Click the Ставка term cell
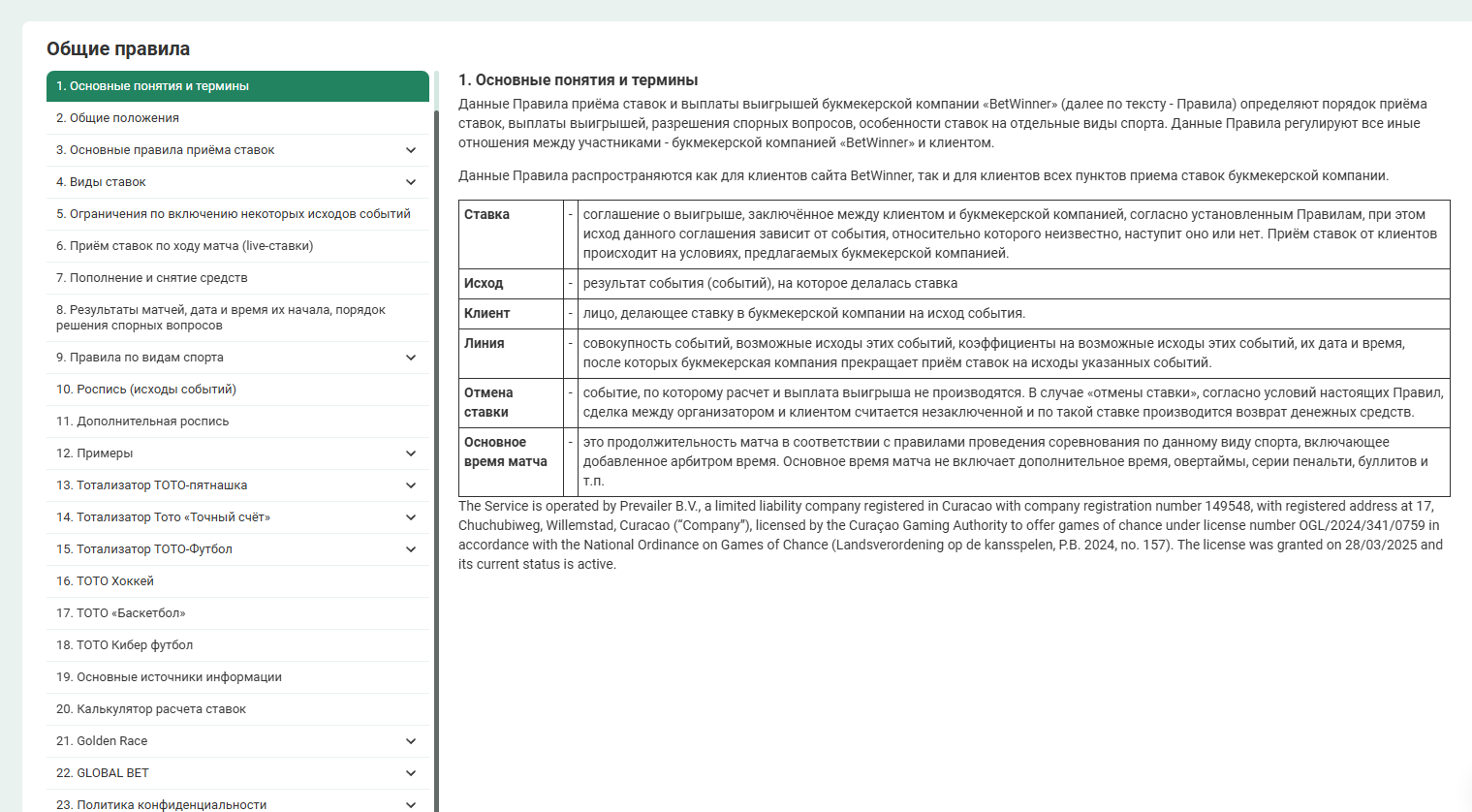Screen dimensions: 1472x812 point(511,234)
